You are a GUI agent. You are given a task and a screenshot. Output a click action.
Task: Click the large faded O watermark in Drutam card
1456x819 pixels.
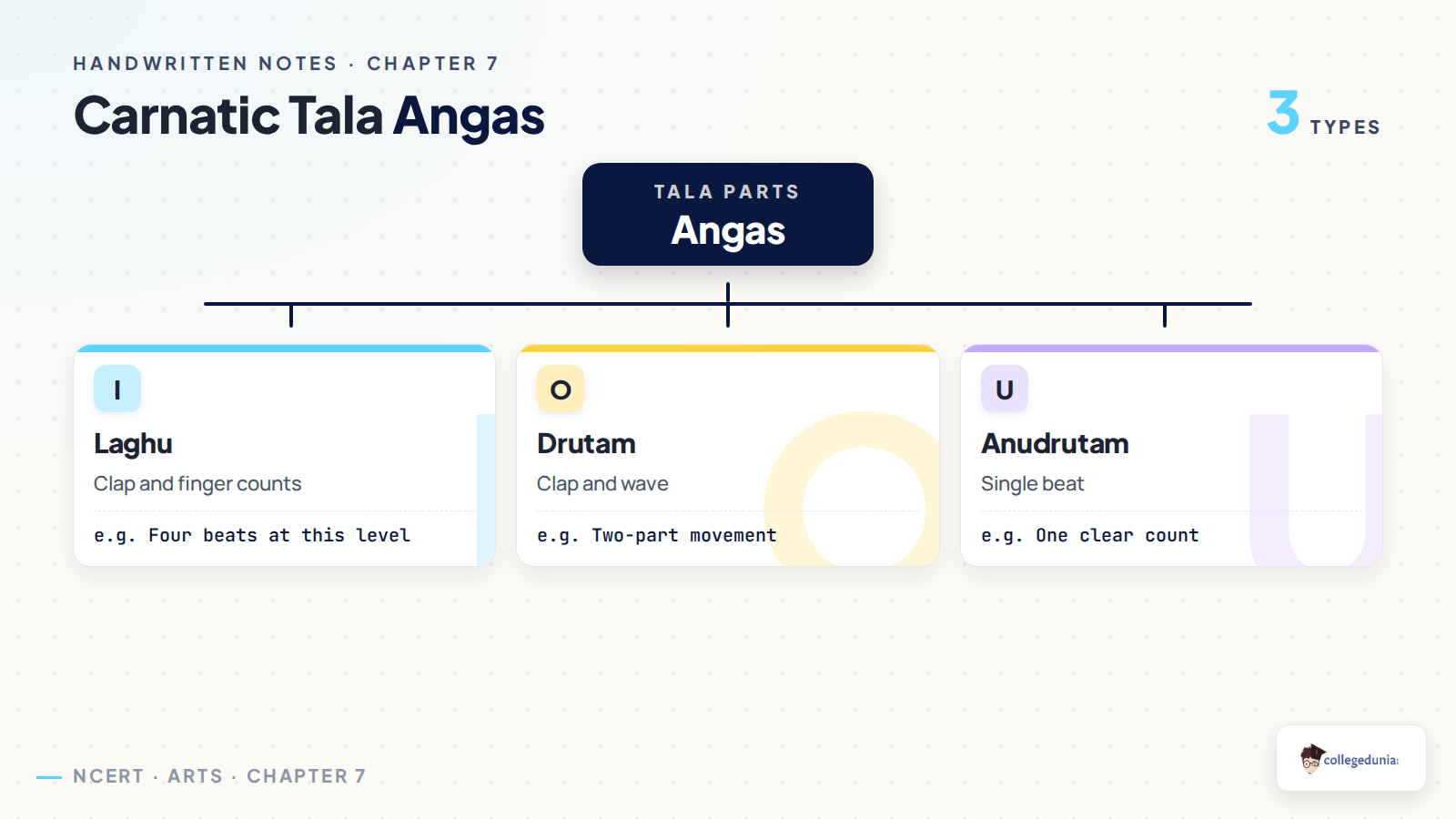click(855, 490)
